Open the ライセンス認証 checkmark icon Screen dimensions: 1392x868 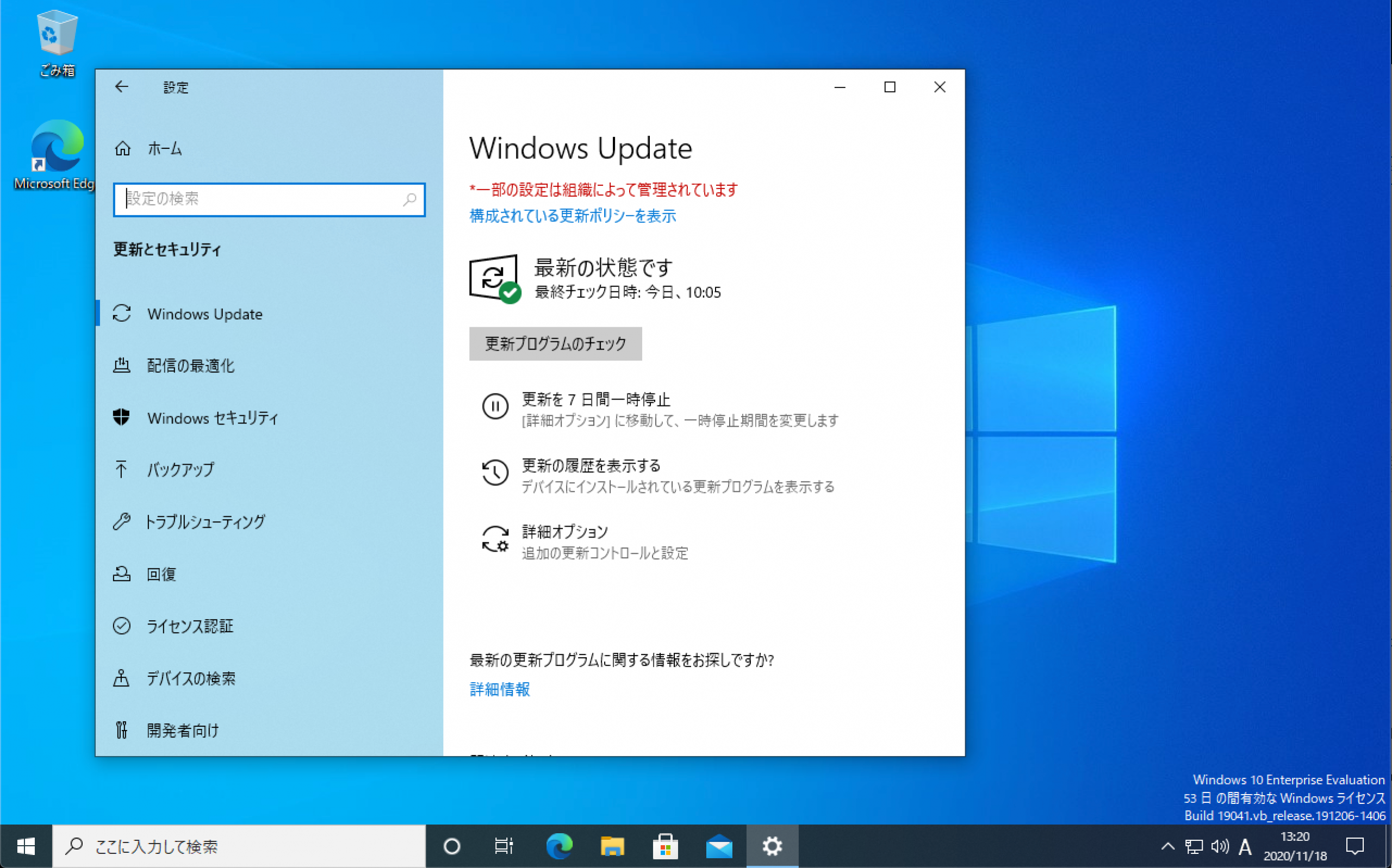coord(122,626)
